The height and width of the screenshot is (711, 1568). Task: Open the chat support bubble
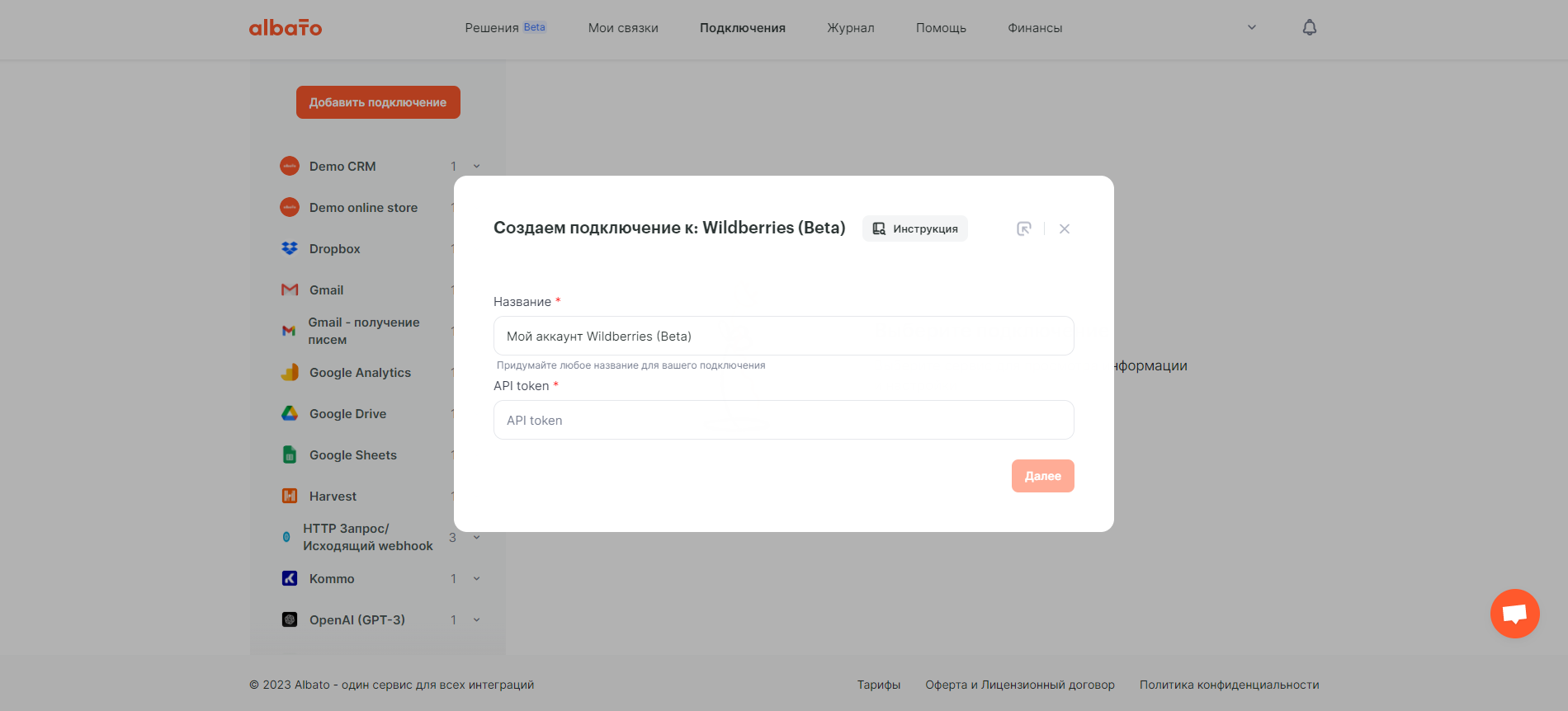1514,614
